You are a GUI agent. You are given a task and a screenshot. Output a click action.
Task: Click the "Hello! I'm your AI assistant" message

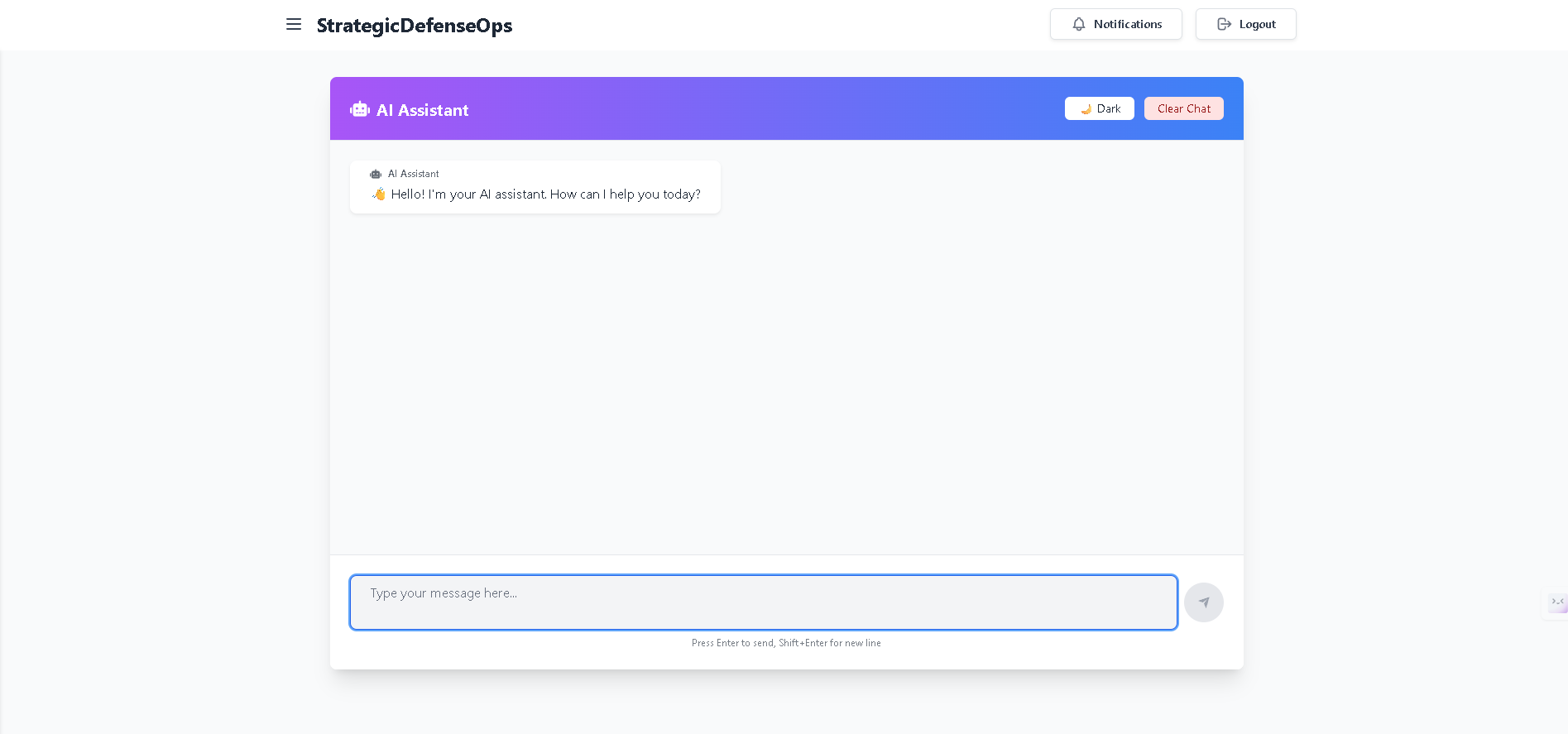[x=546, y=194]
